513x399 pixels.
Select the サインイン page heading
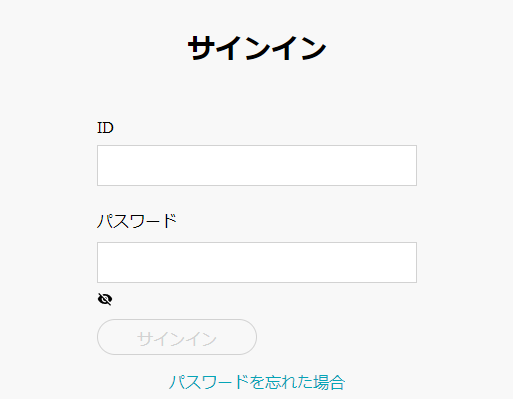click(x=257, y=48)
